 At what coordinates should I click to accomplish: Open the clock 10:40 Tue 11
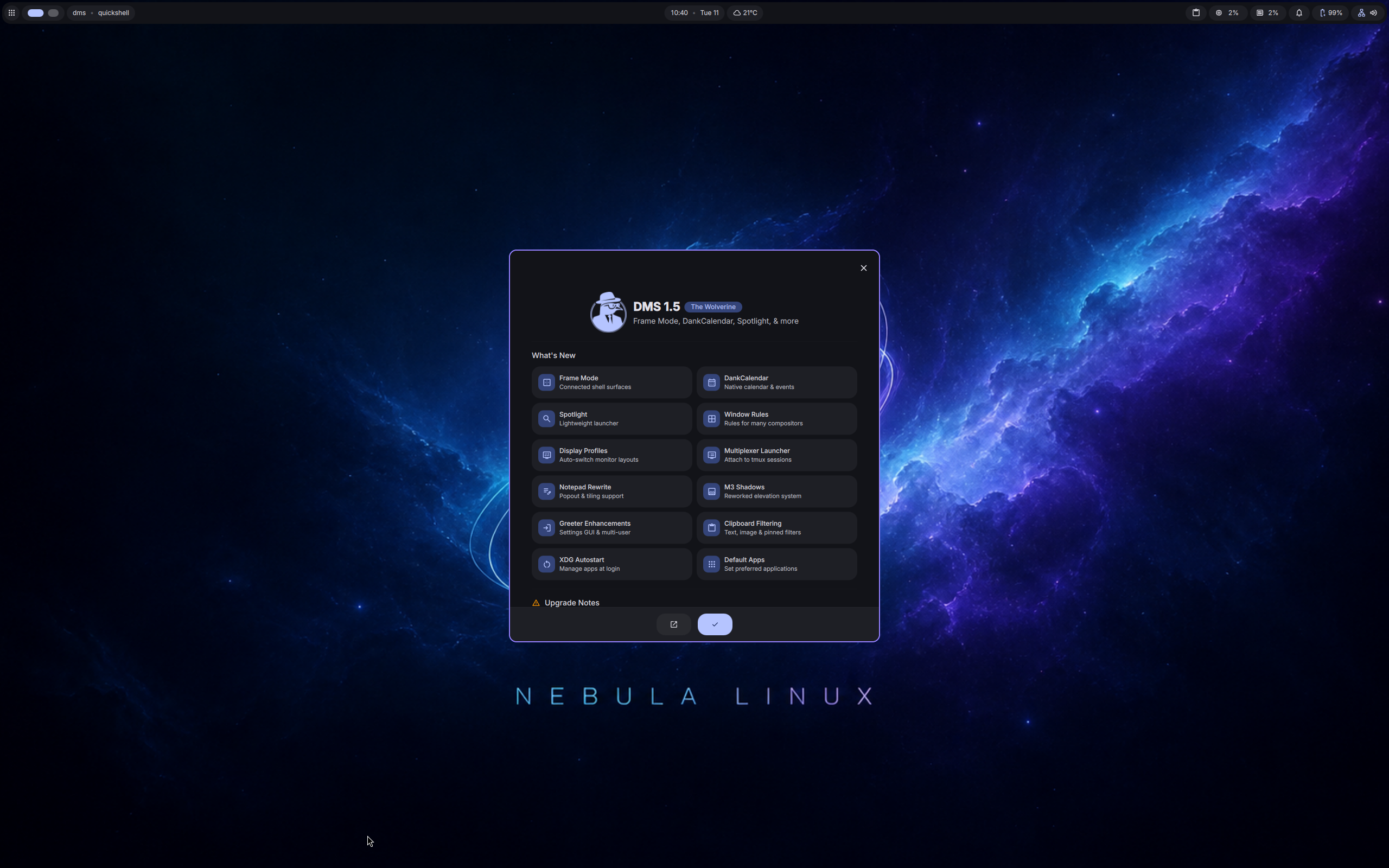(694, 12)
